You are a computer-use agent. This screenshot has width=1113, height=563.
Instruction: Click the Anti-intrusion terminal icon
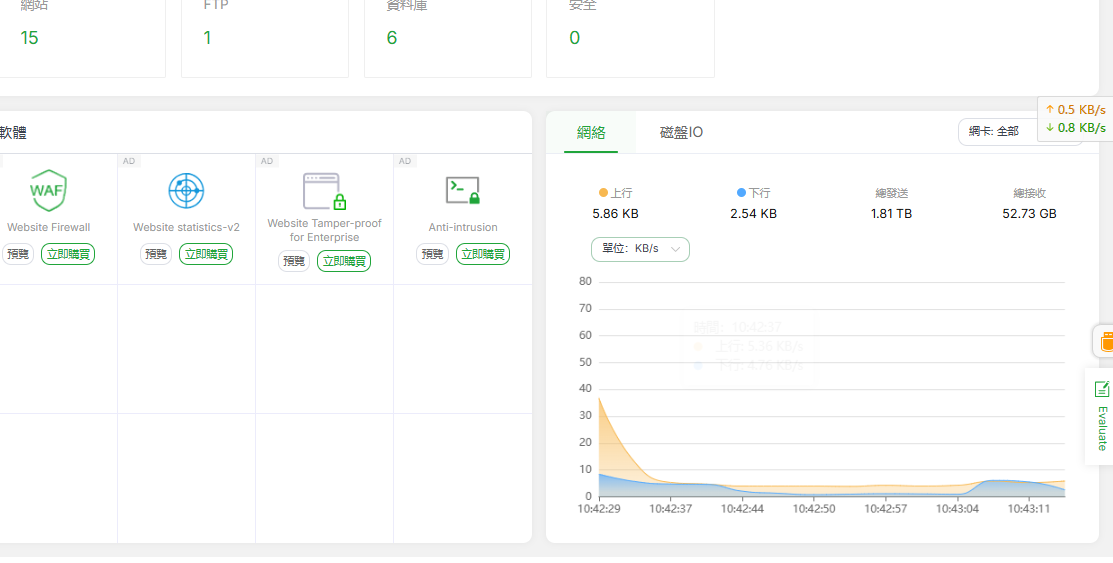pyautogui.click(x=462, y=189)
